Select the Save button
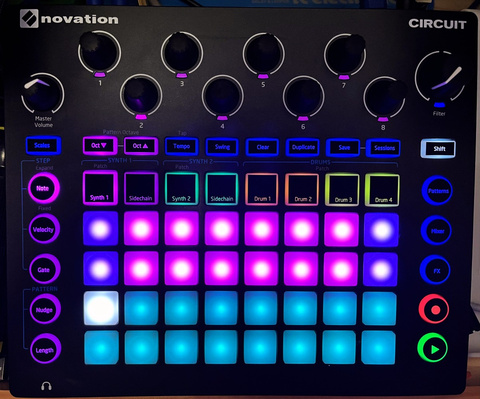The image size is (480, 399). [343, 147]
